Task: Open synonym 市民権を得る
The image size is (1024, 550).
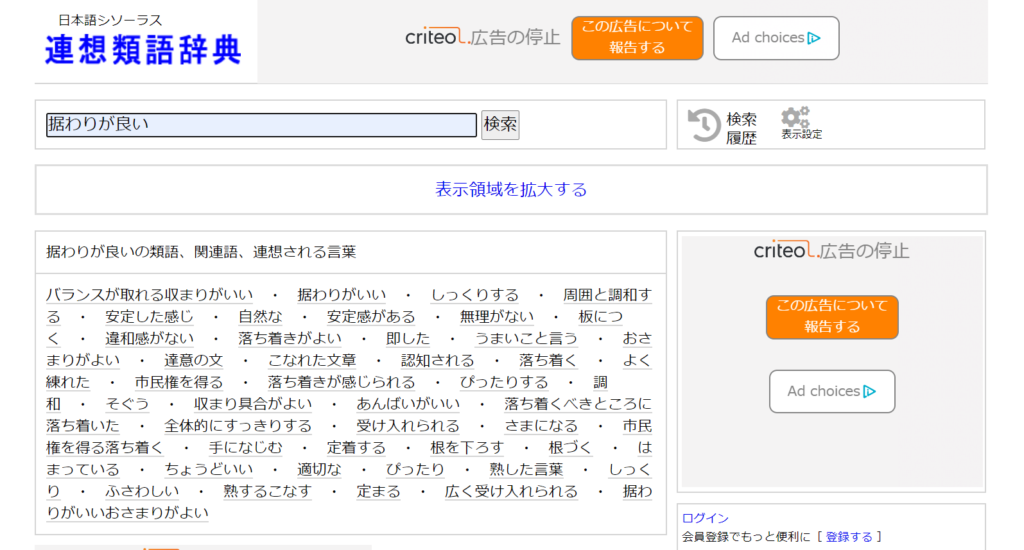Action: point(179,382)
